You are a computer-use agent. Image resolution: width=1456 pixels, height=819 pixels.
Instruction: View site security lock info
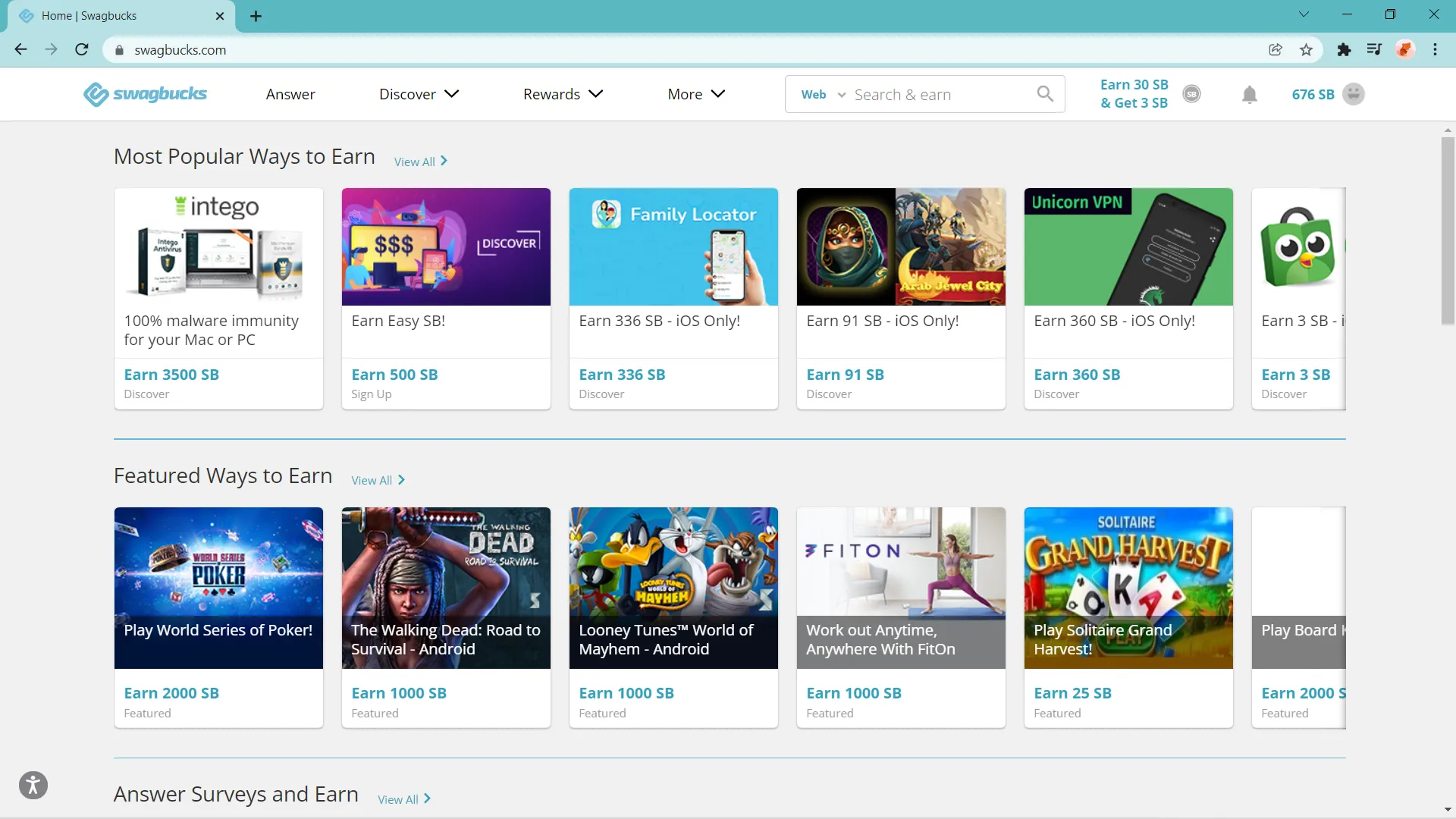pyautogui.click(x=119, y=50)
